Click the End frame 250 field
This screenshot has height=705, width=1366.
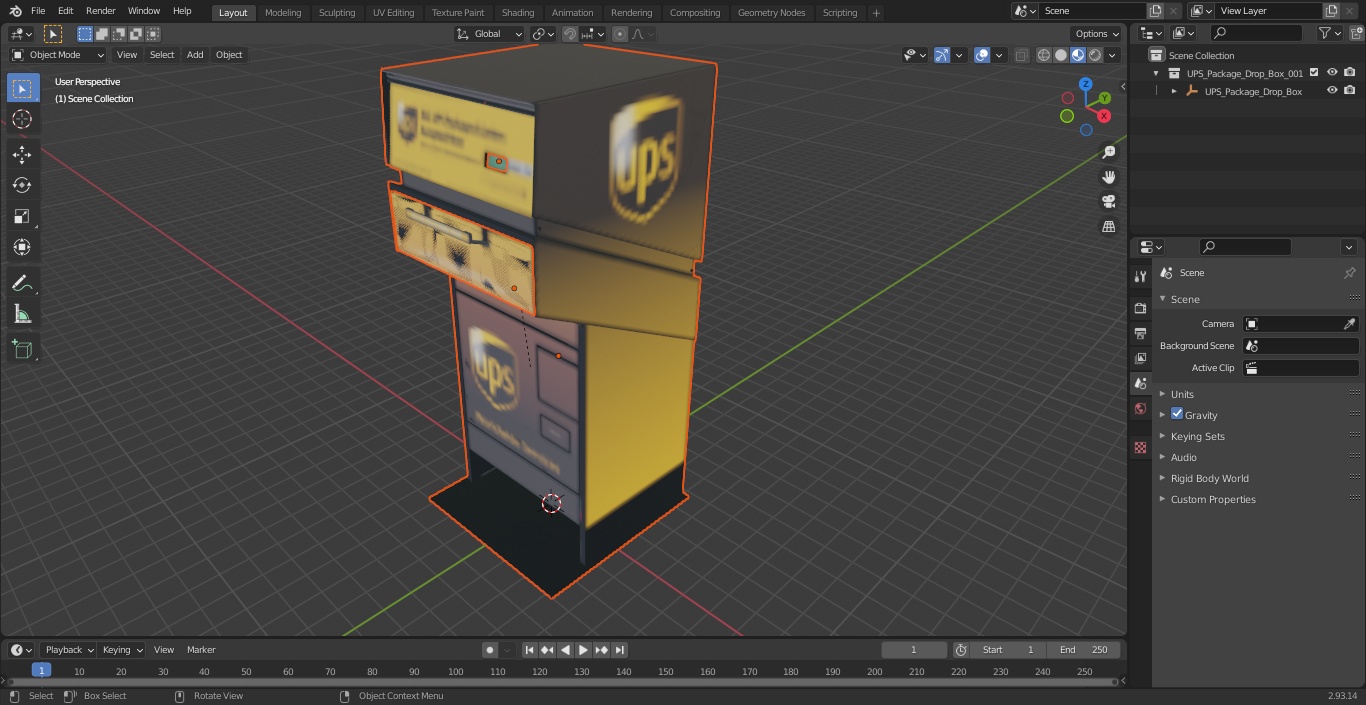click(x=1084, y=650)
